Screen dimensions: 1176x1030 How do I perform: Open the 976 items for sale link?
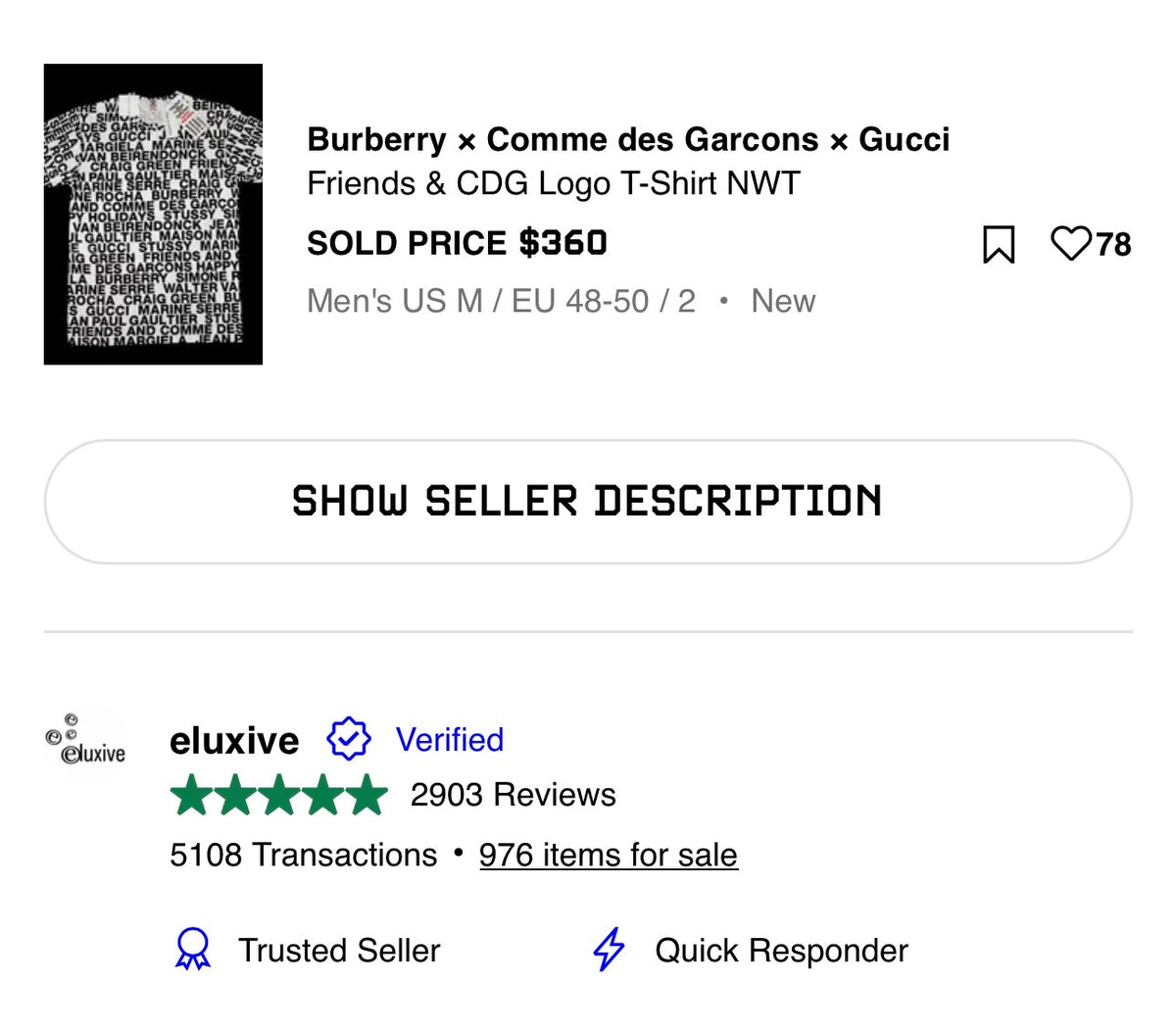[608, 855]
